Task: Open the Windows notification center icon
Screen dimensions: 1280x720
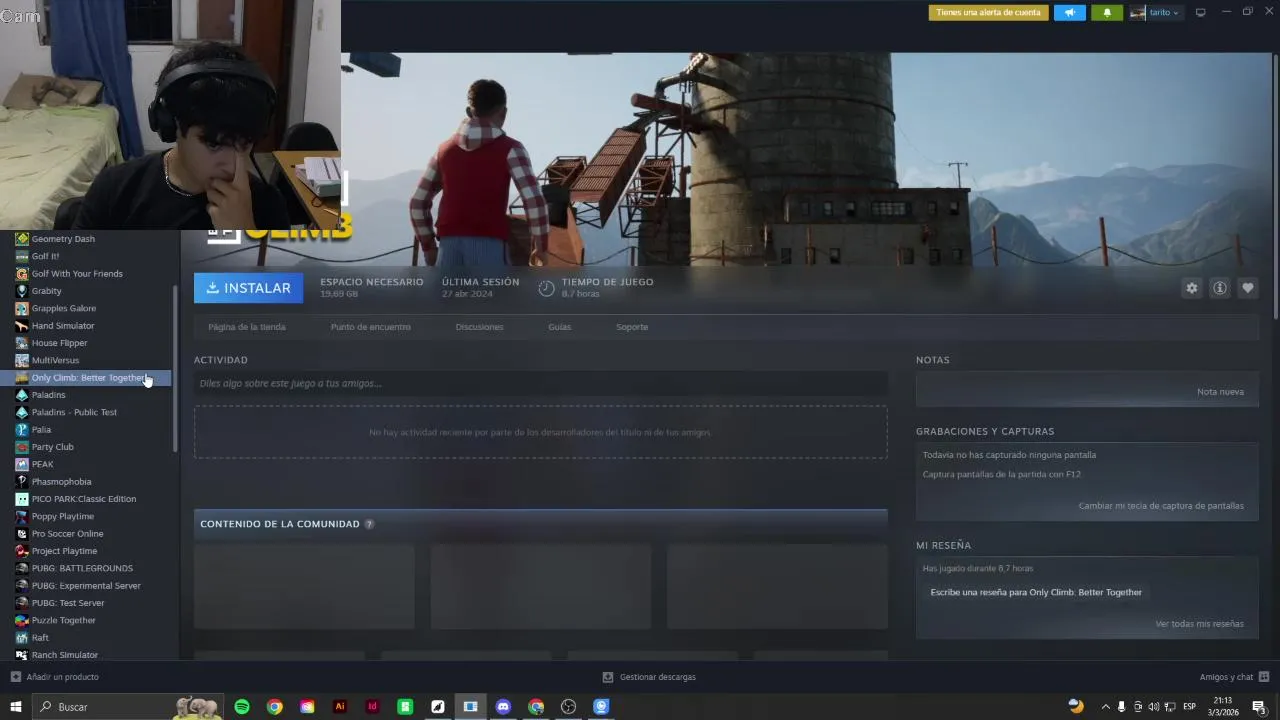Action: click(x=1259, y=707)
